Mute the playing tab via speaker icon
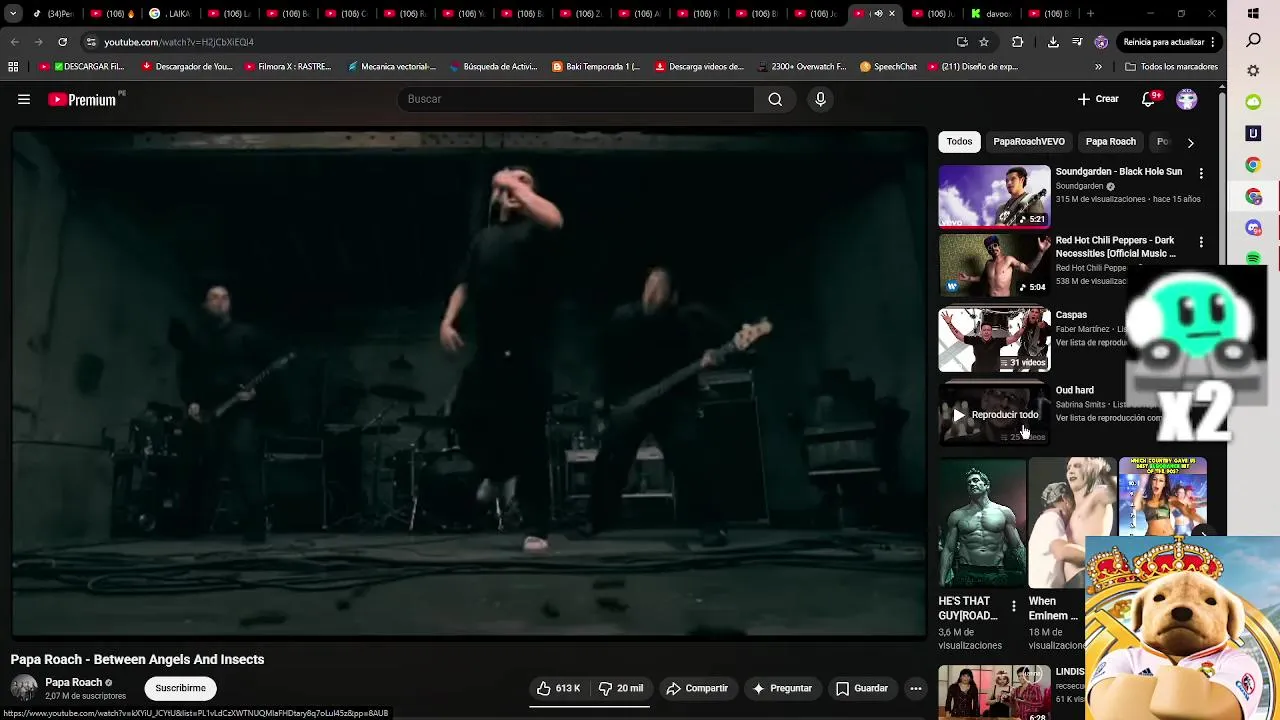Viewport: 1280px width, 720px height. tap(878, 14)
